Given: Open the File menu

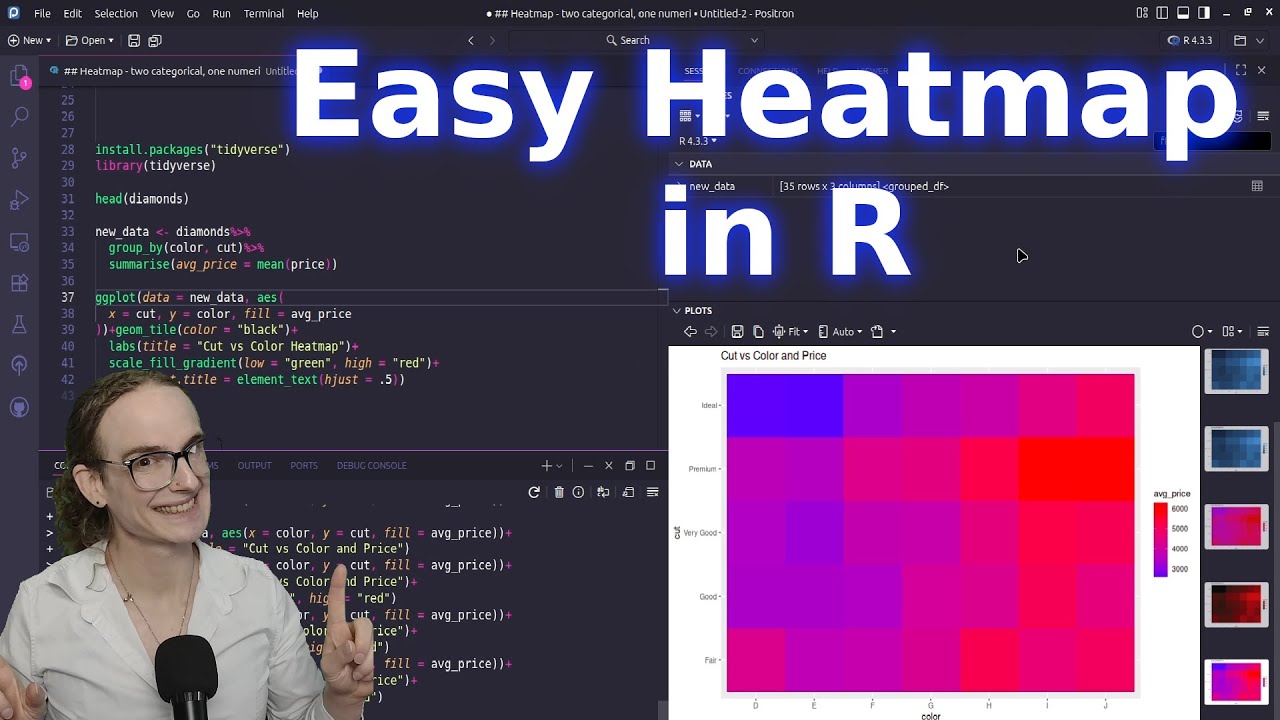Looking at the screenshot, I should click(42, 13).
